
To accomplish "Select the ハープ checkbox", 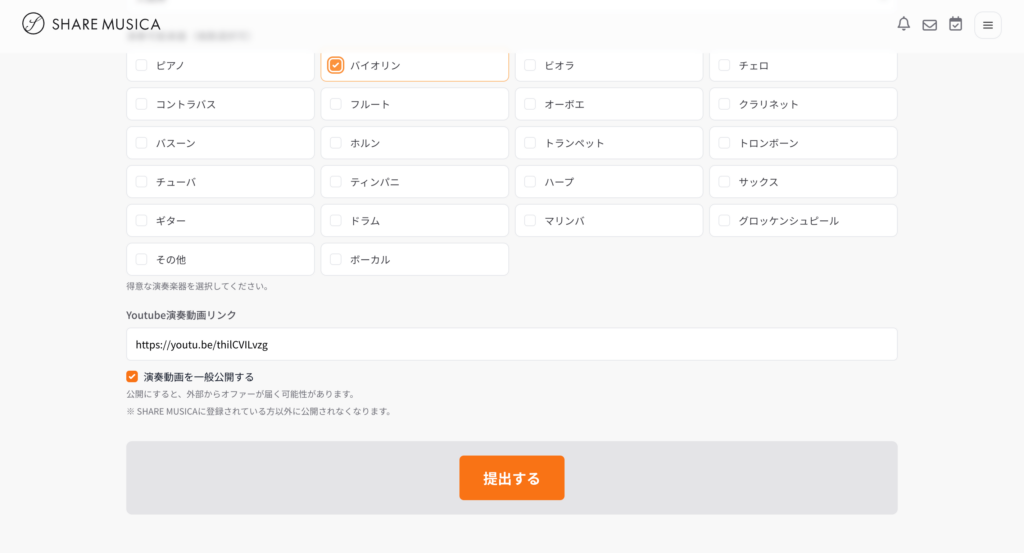I will coord(530,182).
